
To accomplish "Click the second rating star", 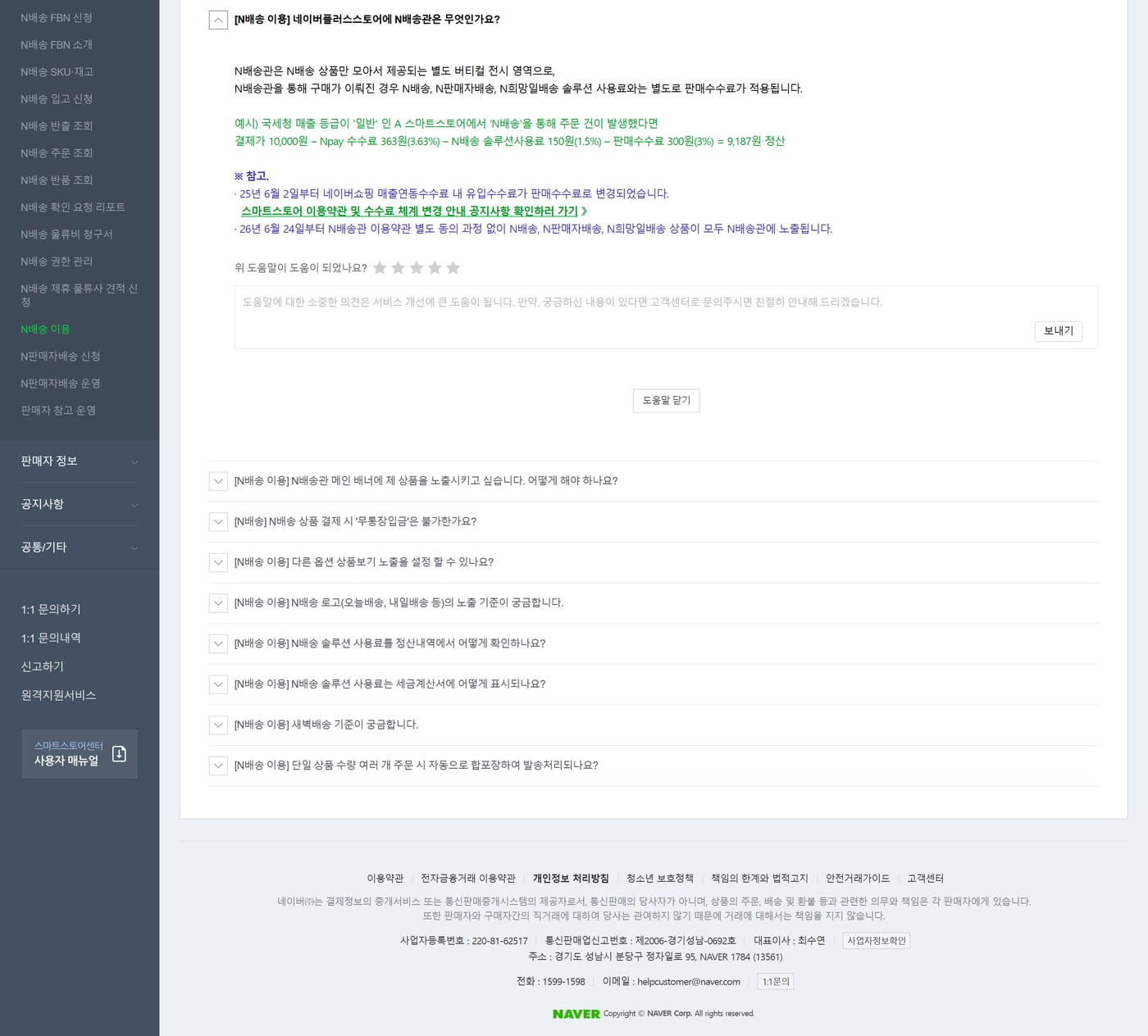I will [x=399, y=268].
